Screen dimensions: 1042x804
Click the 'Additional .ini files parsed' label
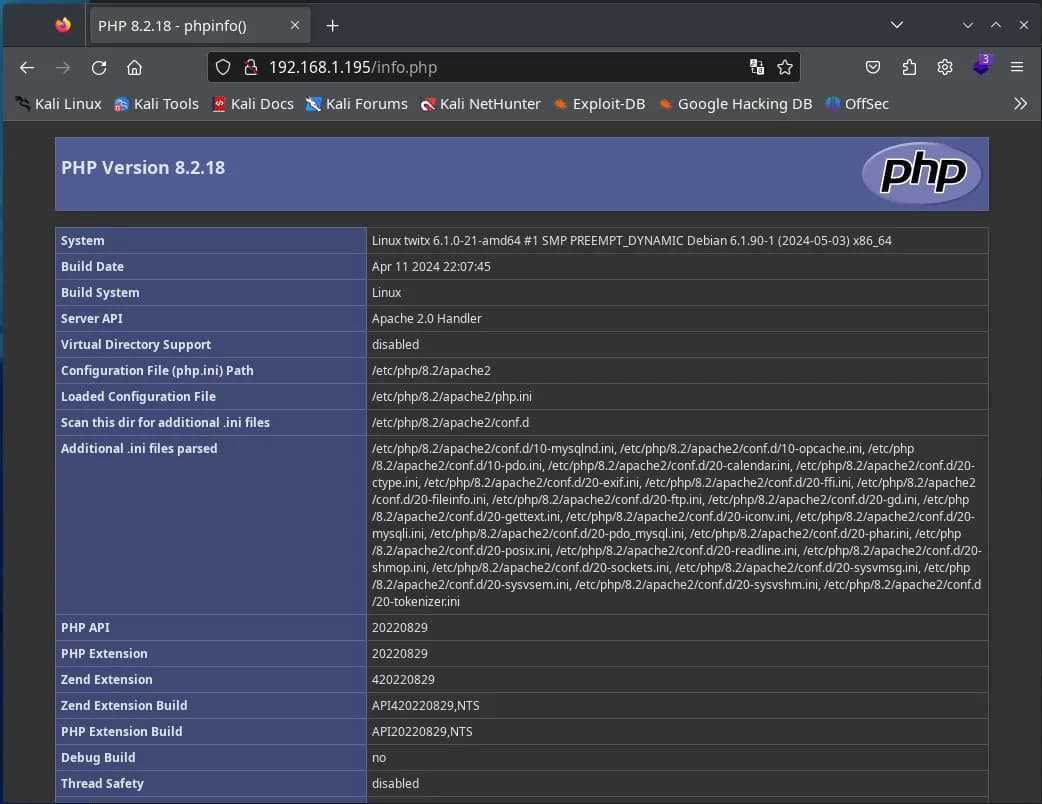click(x=139, y=449)
